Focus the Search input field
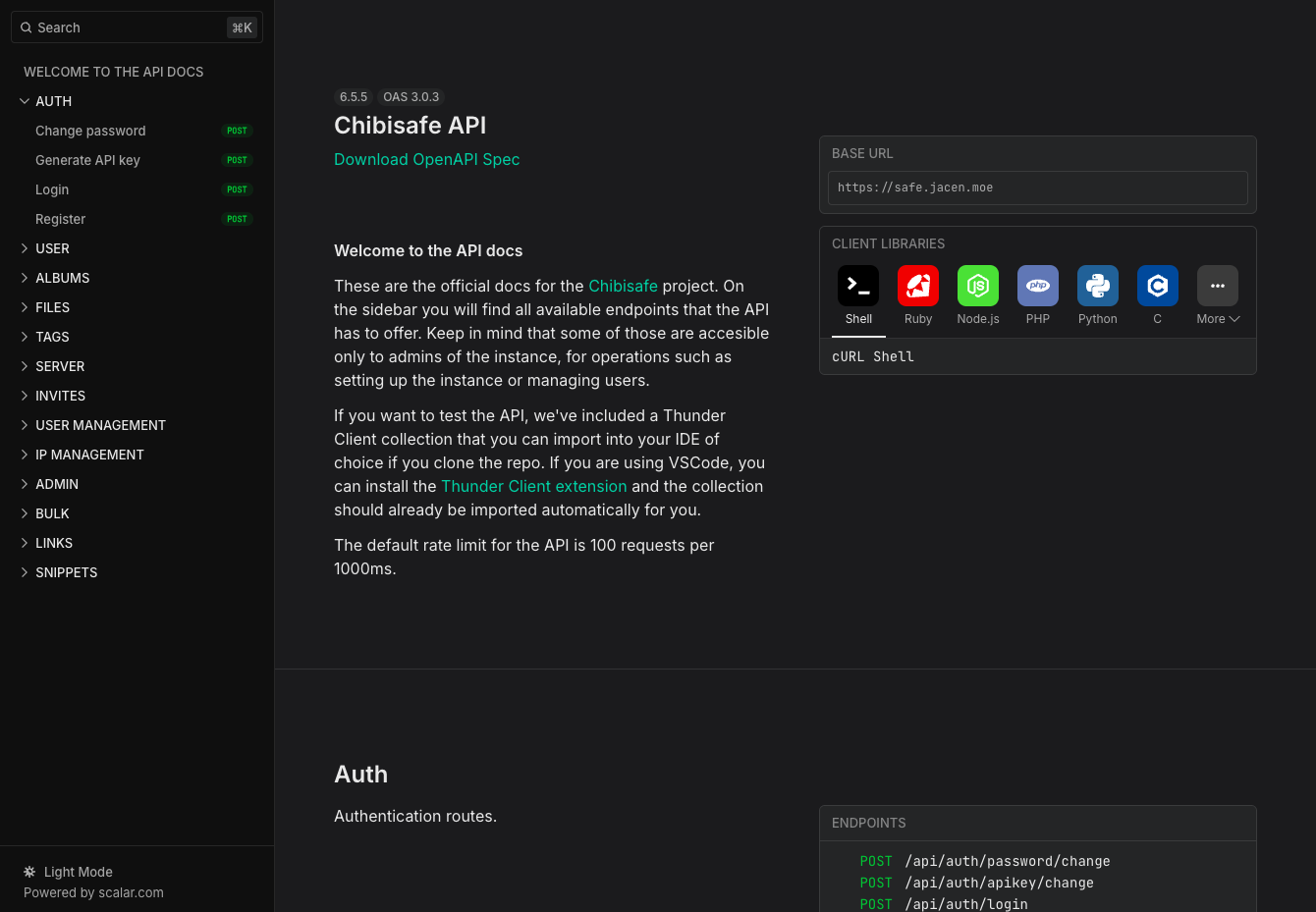Viewport: 1316px width, 912px height. point(137,27)
